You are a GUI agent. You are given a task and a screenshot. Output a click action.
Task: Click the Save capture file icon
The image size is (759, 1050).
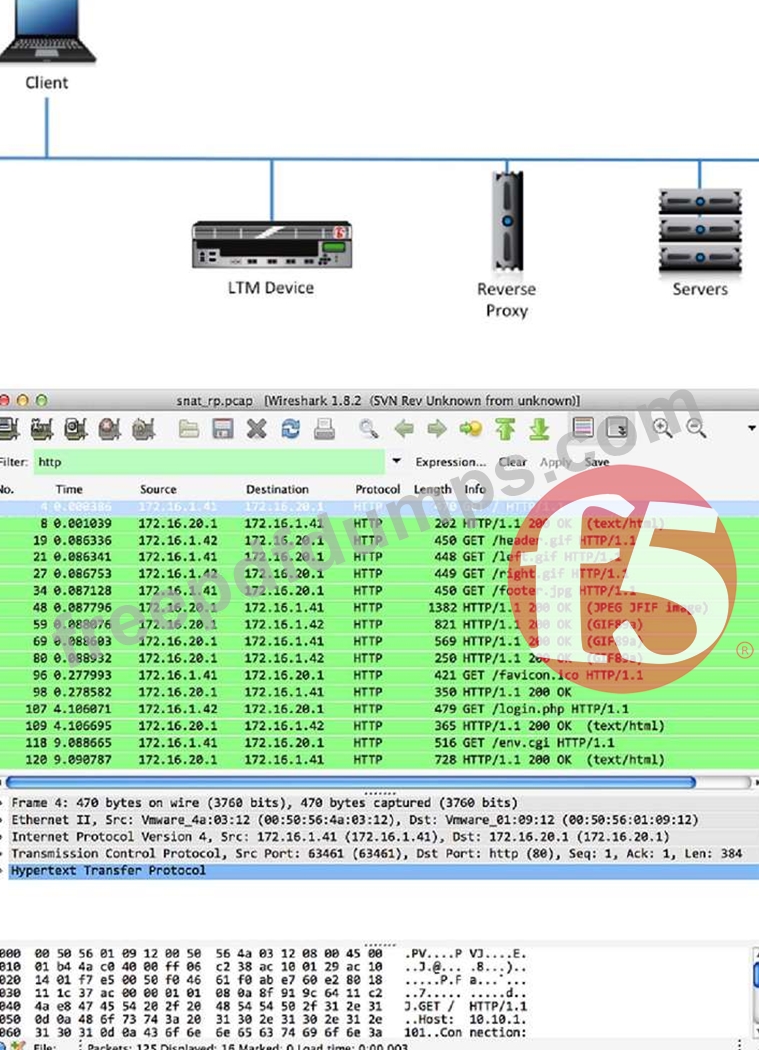pos(223,429)
